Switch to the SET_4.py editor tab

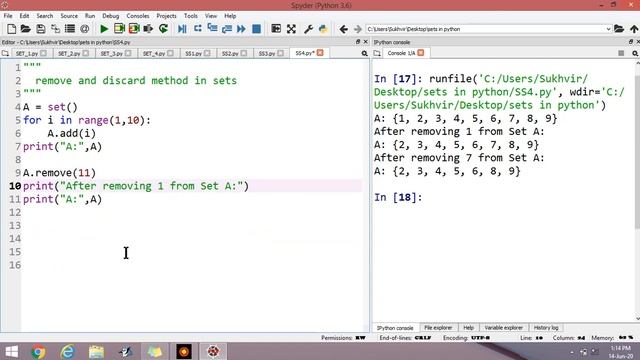coord(158,53)
